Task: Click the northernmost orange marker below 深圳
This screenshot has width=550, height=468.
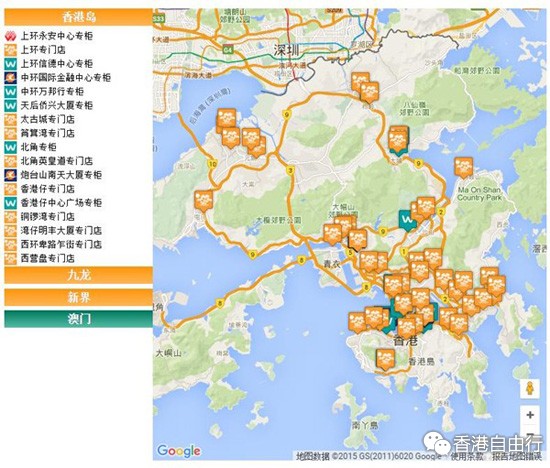Action: [360, 82]
